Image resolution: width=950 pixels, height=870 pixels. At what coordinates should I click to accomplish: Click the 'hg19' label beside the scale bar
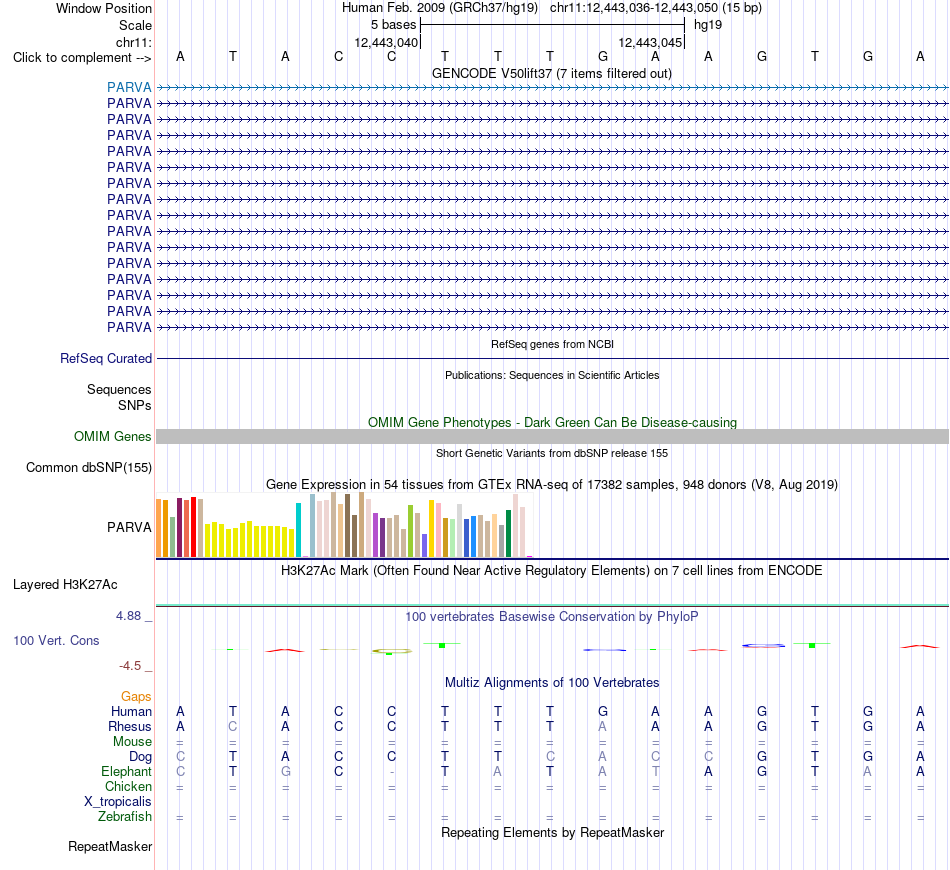(708, 25)
